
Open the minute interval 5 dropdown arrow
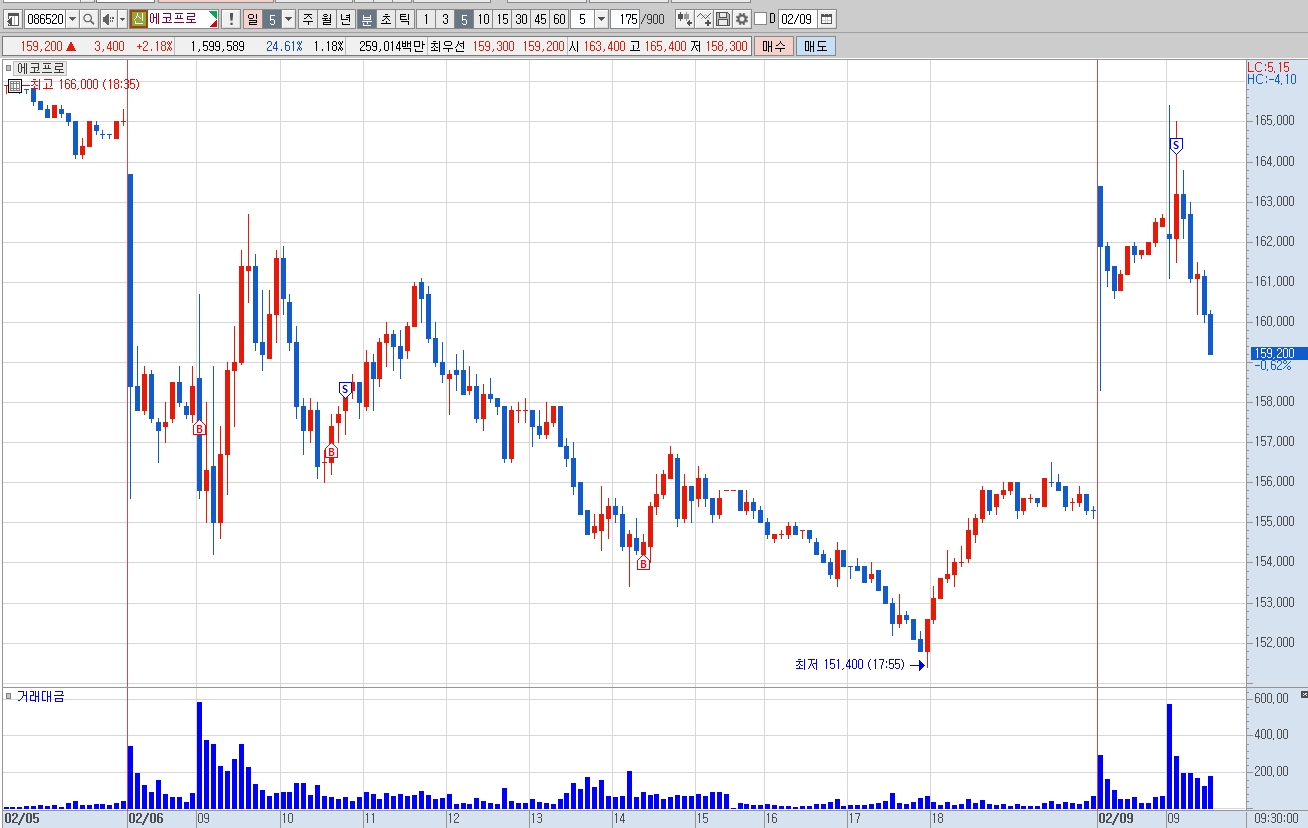(x=601, y=19)
